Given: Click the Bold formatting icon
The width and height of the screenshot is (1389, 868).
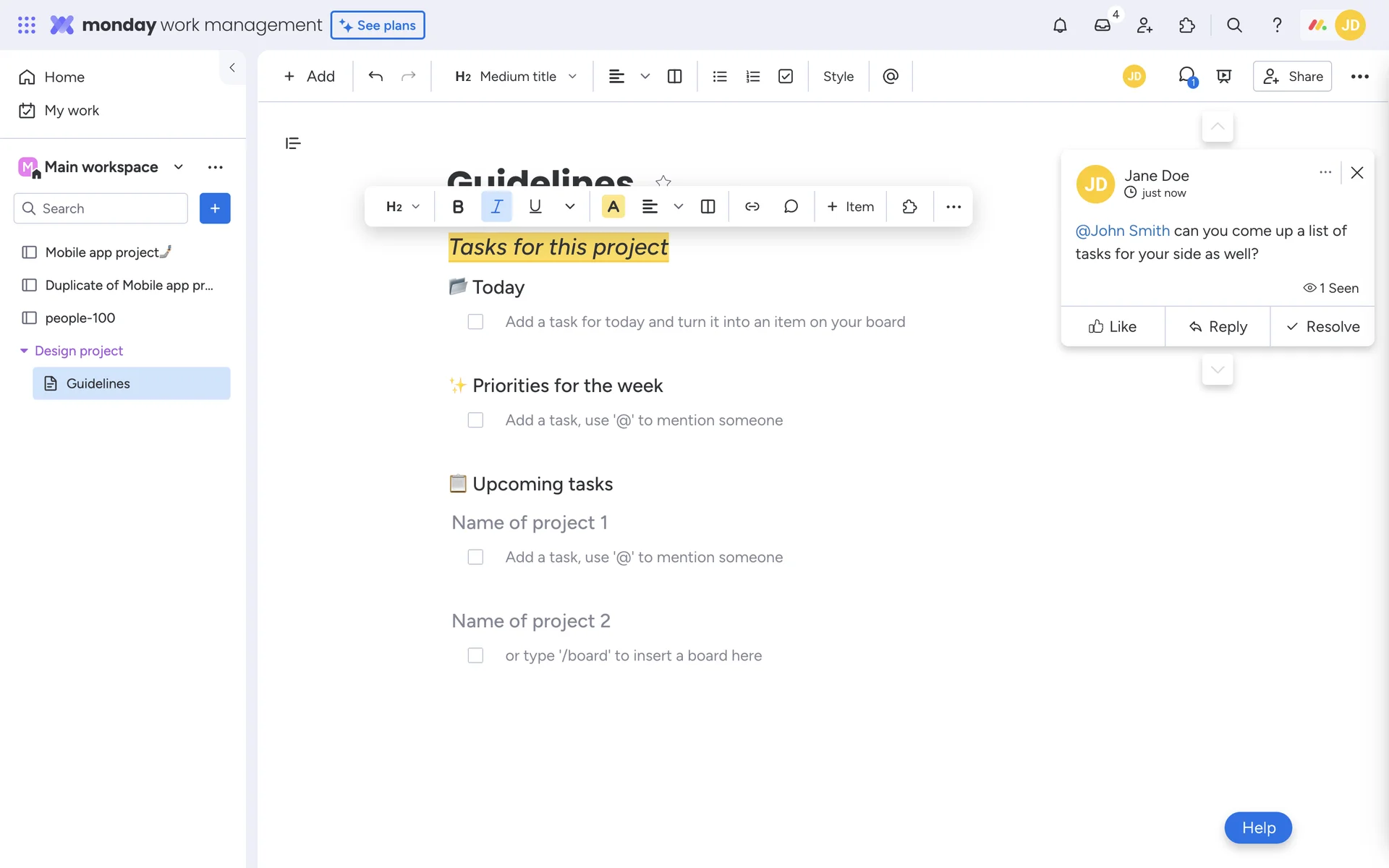Looking at the screenshot, I should pos(458,207).
